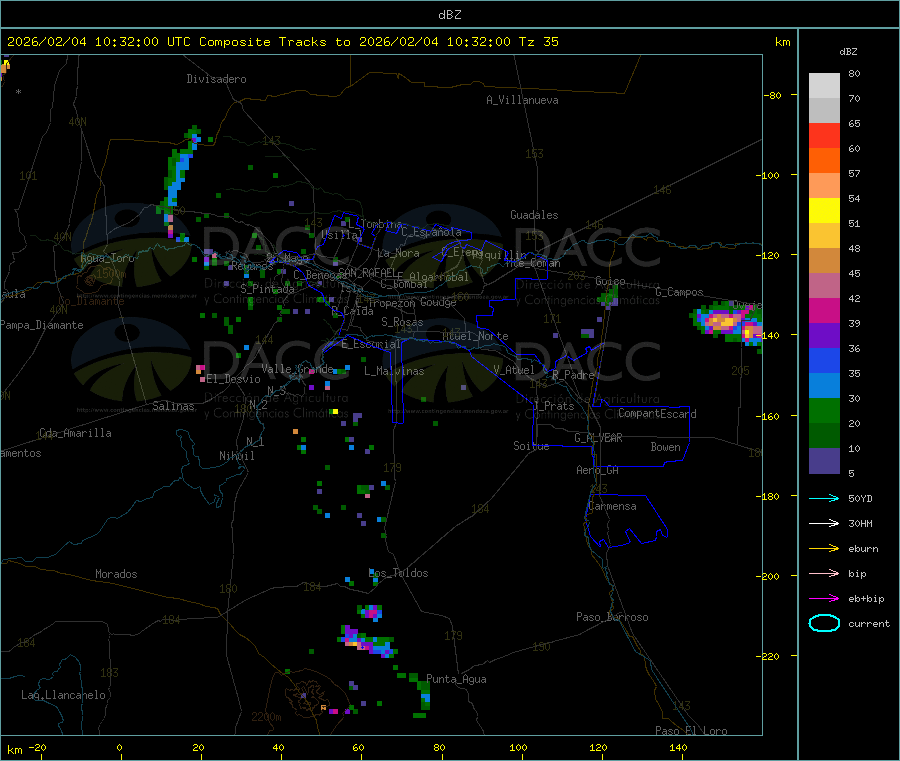Click the Punta_Agua map label

coord(456,679)
